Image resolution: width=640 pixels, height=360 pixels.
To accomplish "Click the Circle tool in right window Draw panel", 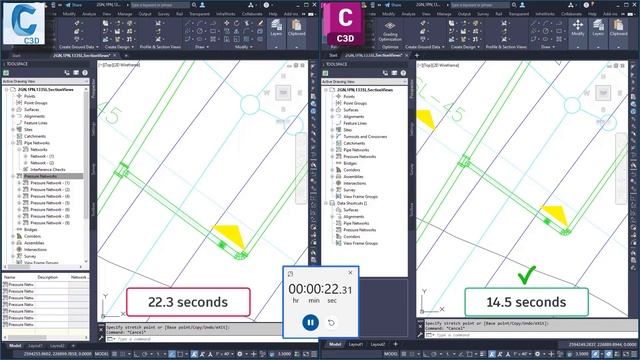I will tap(547, 31).
